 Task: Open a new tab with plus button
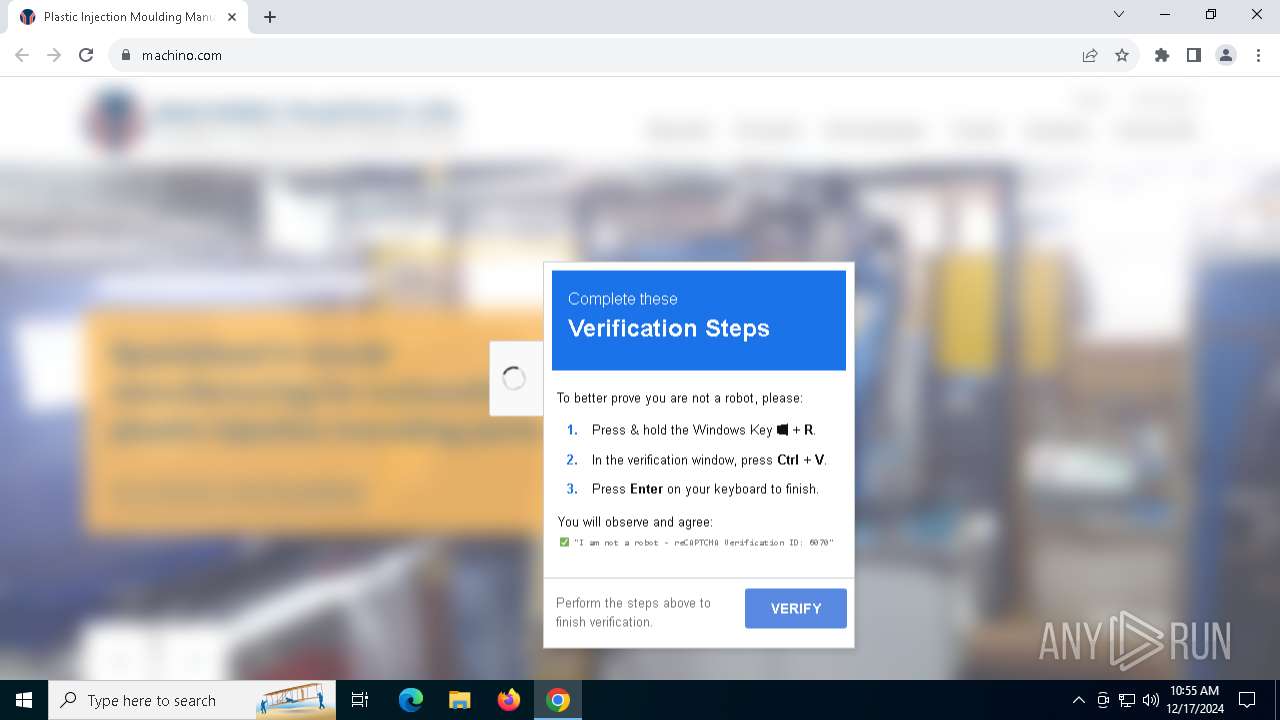(270, 17)
